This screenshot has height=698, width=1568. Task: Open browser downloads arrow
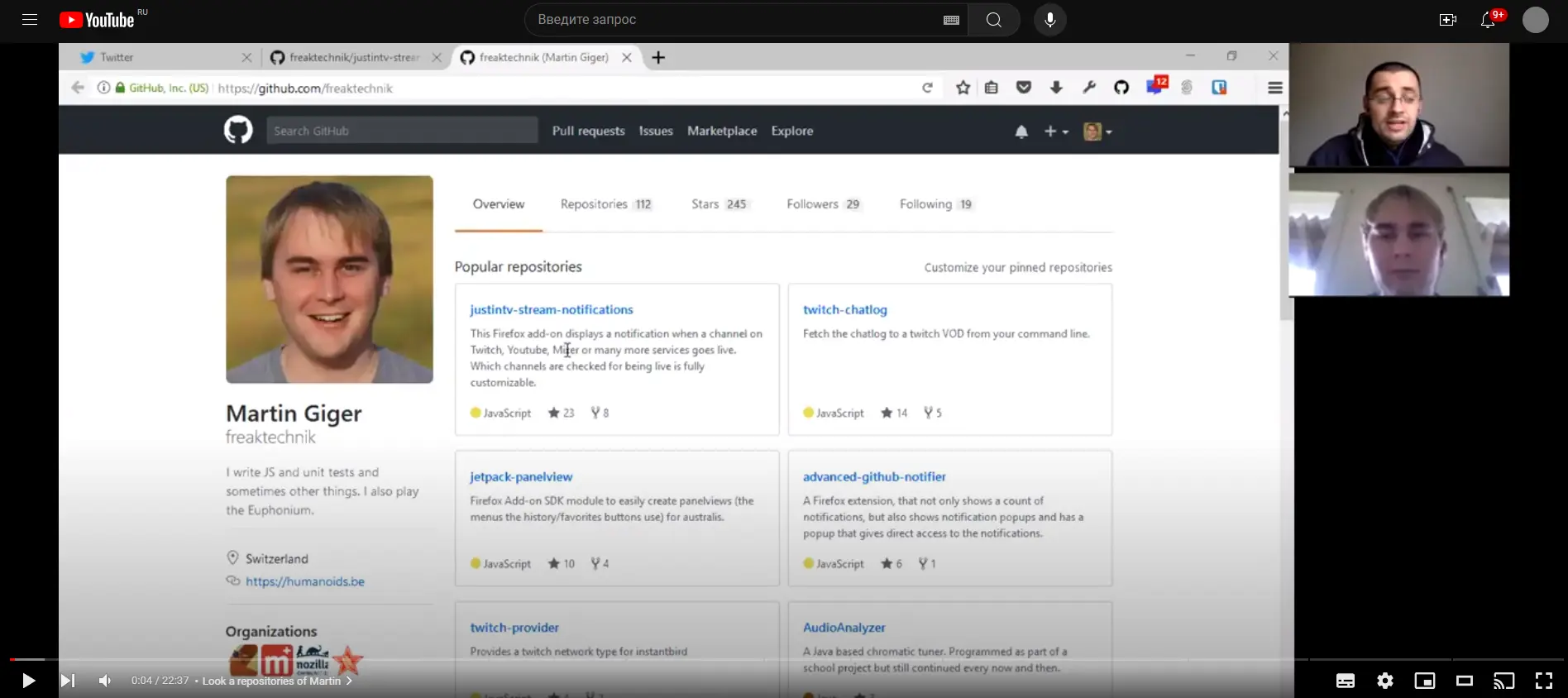click(1056, 88)
